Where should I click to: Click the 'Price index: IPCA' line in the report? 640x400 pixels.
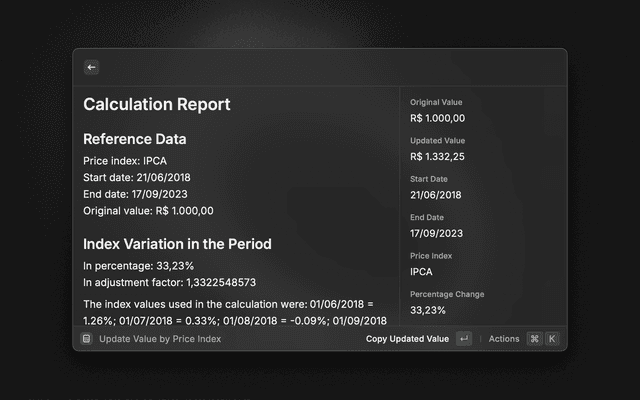[125, 160]
